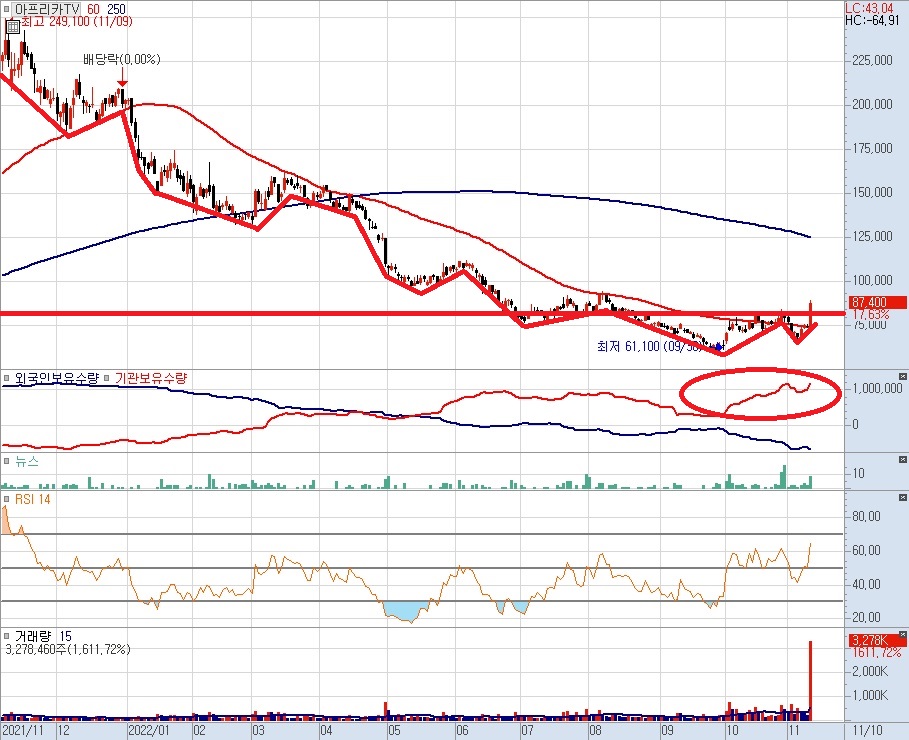This screenshot has width=909, height=740.
Task: Click the 20,00 RSI axis label
Action: pyautogui.click(x=866, y=617)
